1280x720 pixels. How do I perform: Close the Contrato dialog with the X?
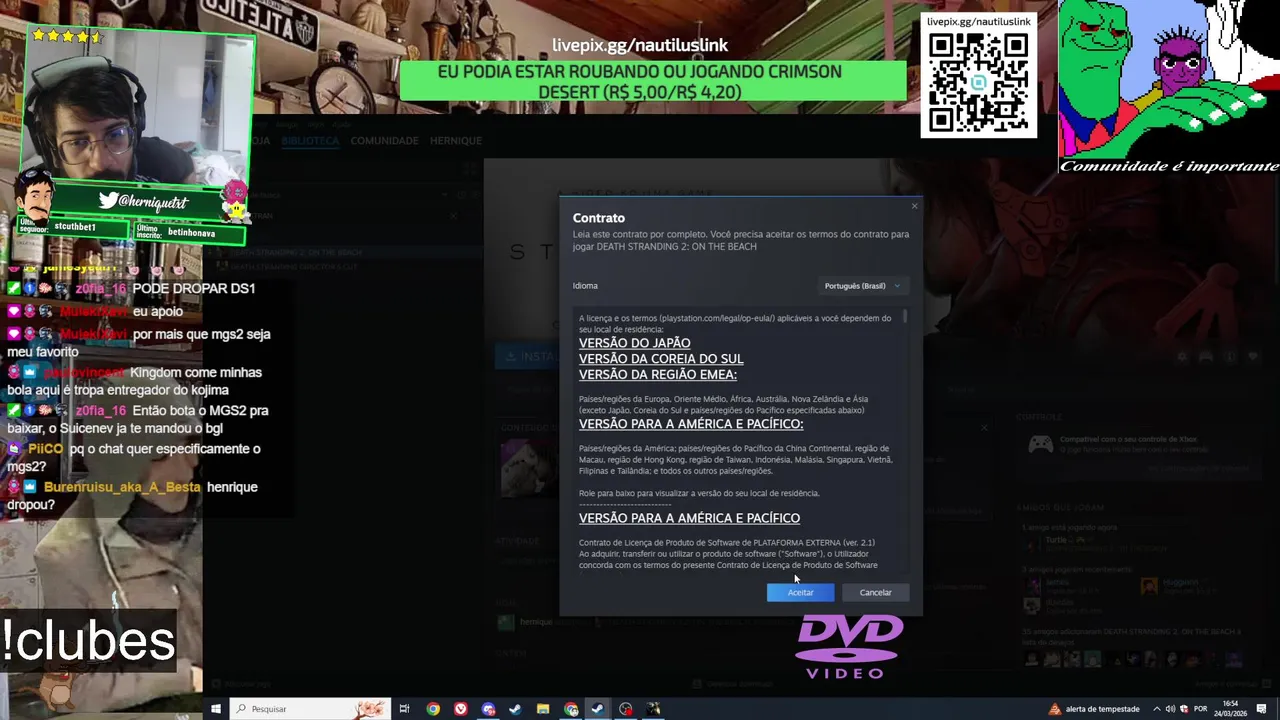914,206
